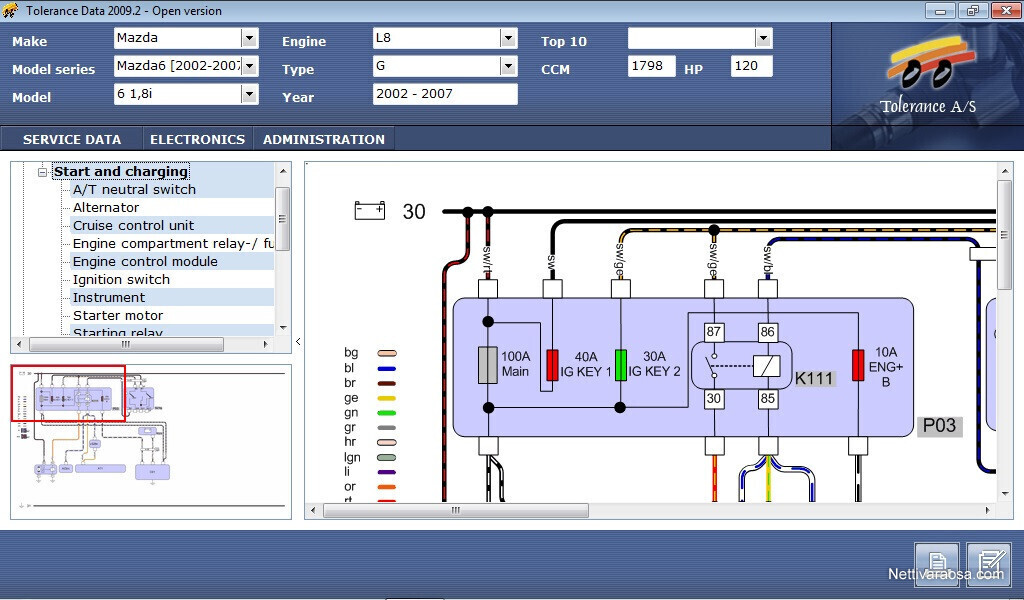Open Engine control module in the tree
Image resolution: width=1024 pixels, height=600 pixels.
coord(145,261)
